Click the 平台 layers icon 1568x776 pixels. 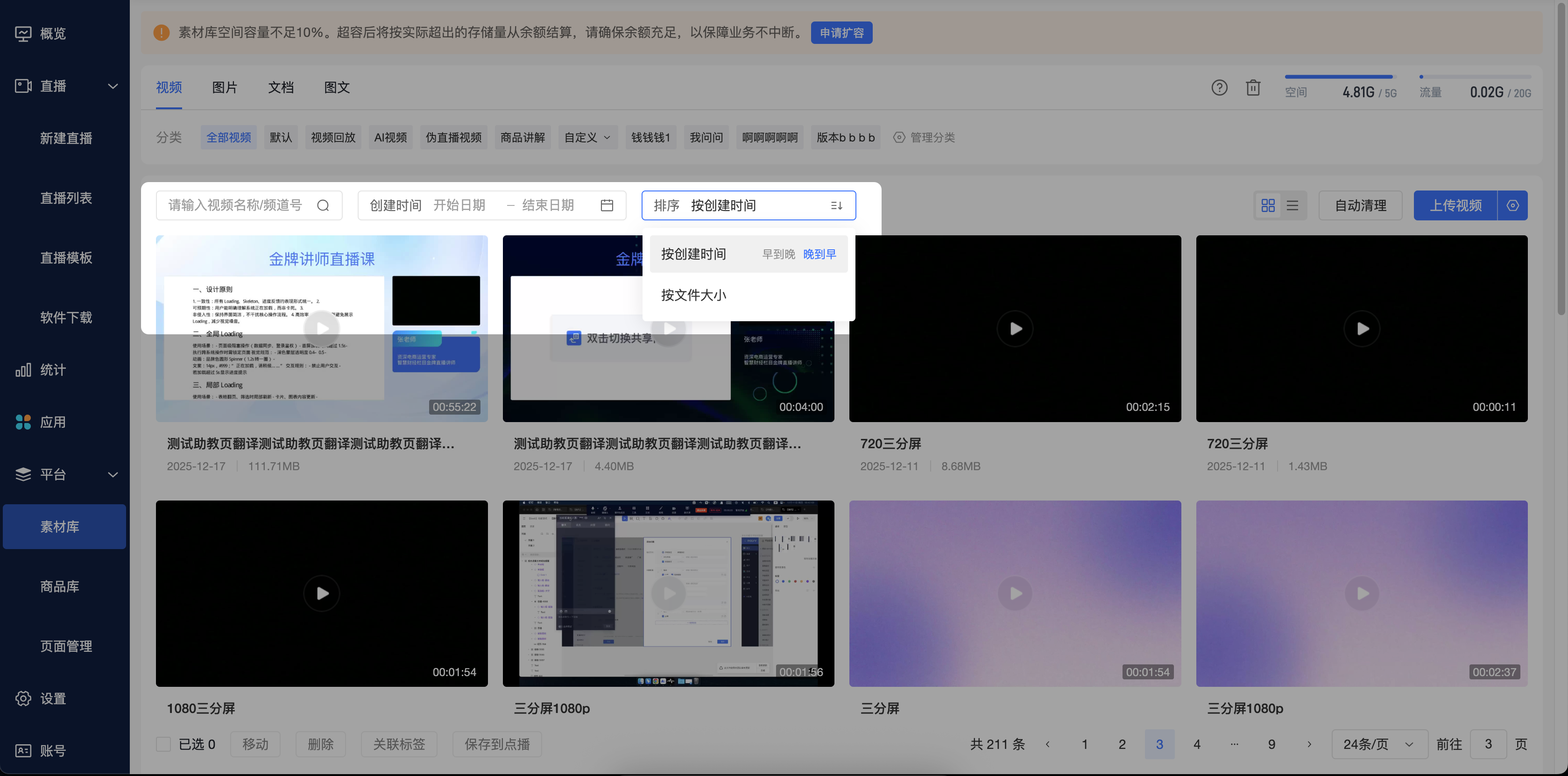pos(23,475)
